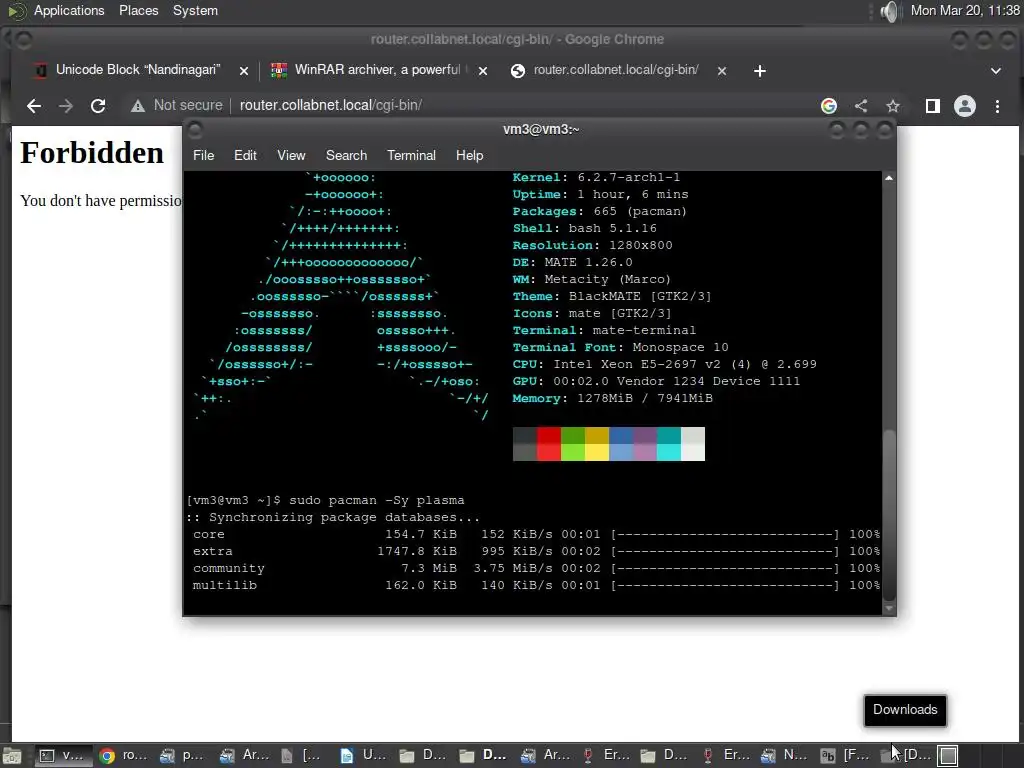The width and height of the screenshot is (1024, 768).
Task: Click the show desktop icon in taskbar
Action: coord(12,756)
